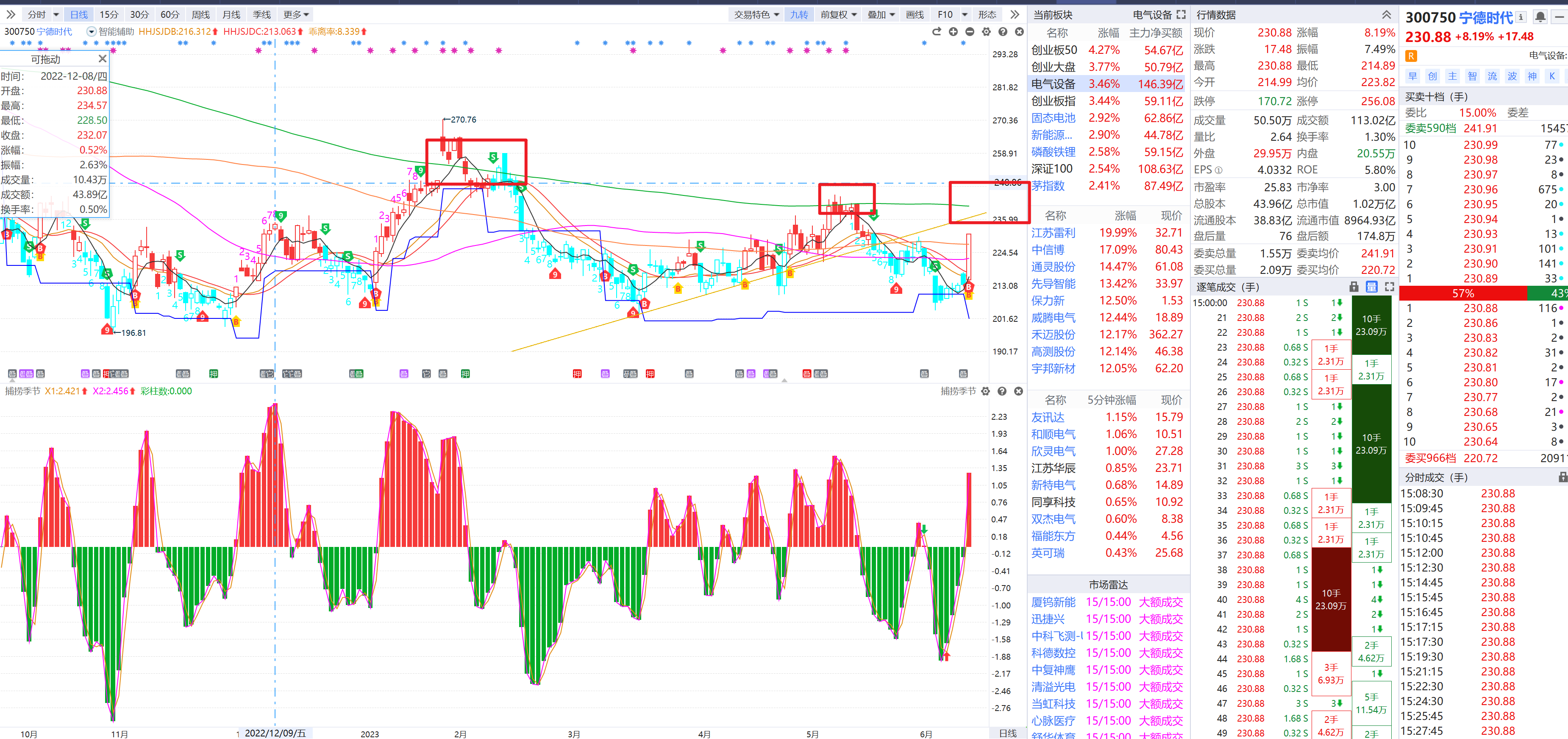
Task: Lock the 逐笔成交 tick list
Action: tap(1354, 286)
